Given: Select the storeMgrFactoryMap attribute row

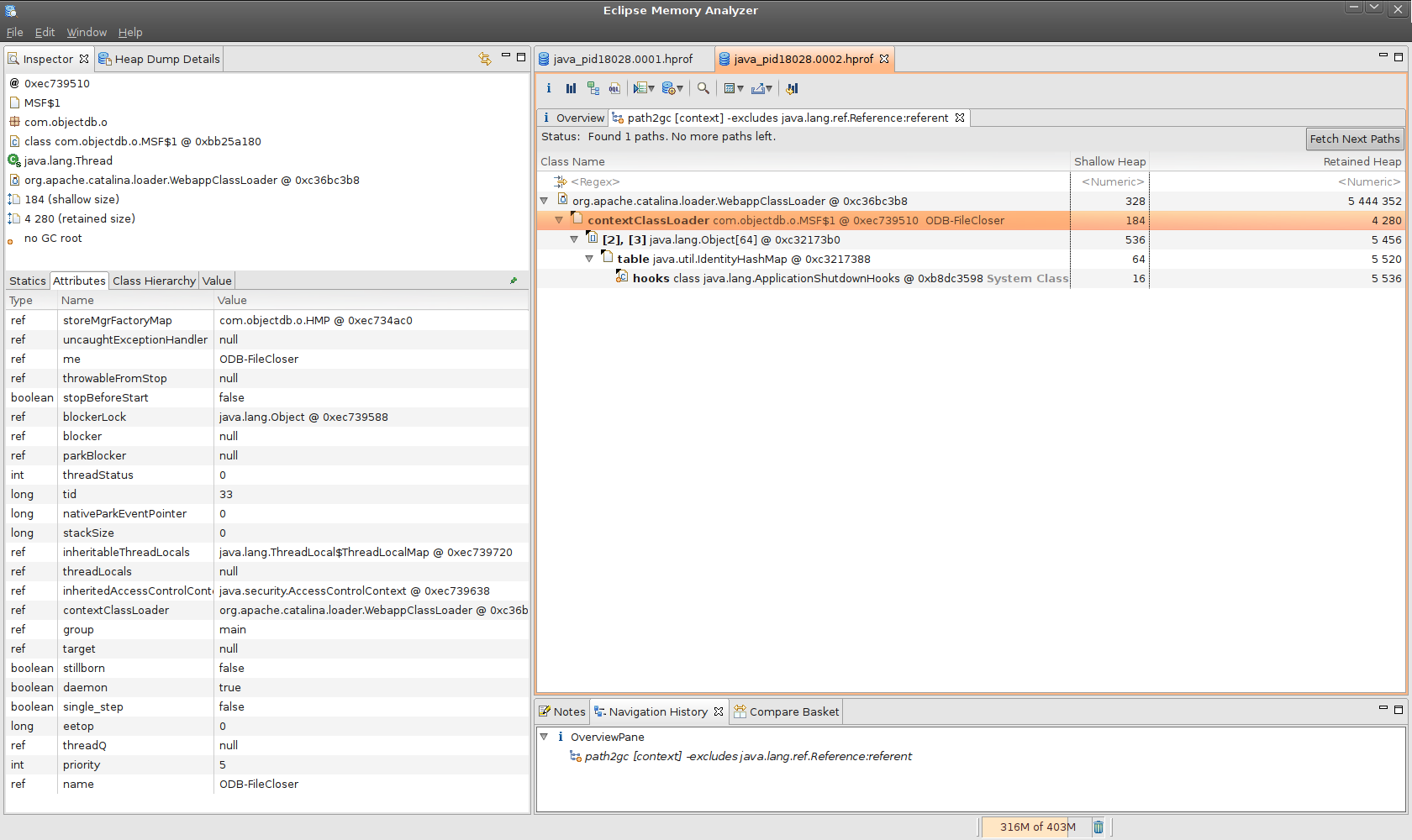Looking at the screenshot, I should coord(267,320).
